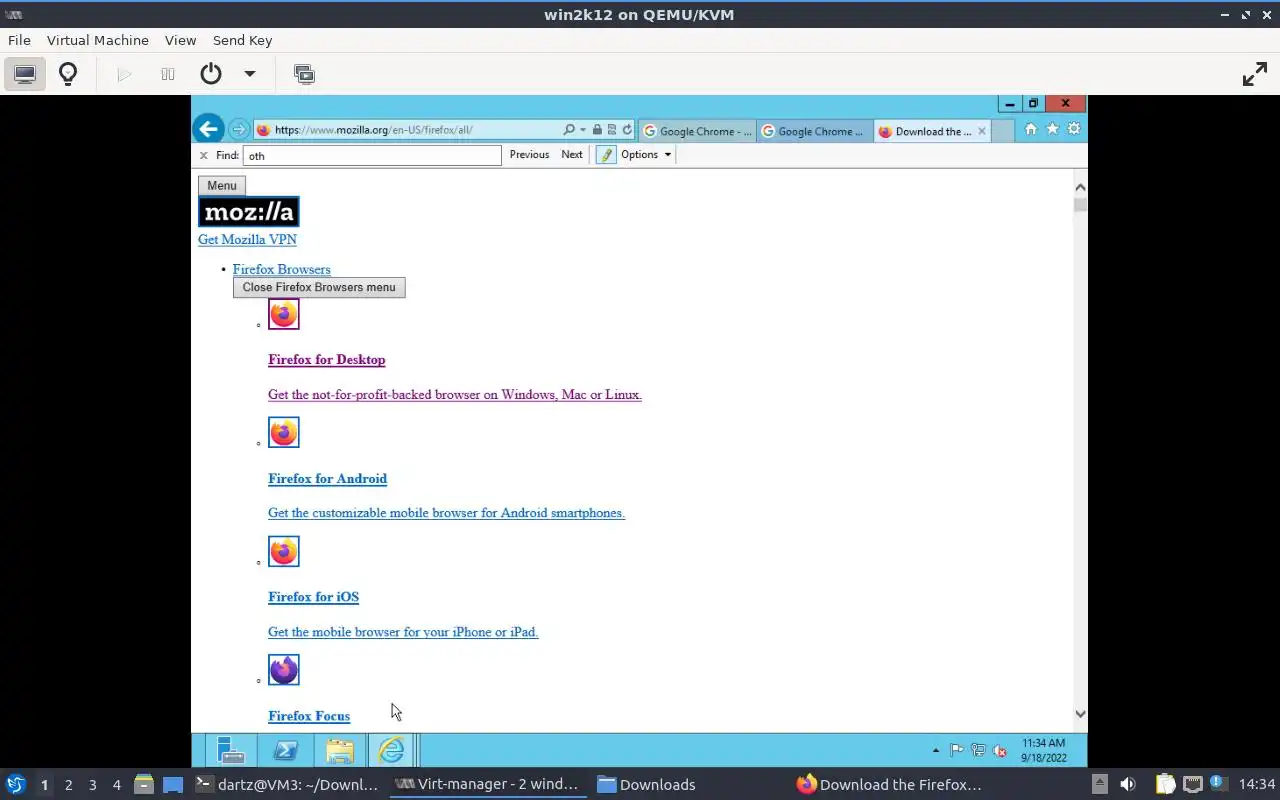Toggle highlight all matches pencil icon
Screen dimensions: 1280x800
pos(606,155)
